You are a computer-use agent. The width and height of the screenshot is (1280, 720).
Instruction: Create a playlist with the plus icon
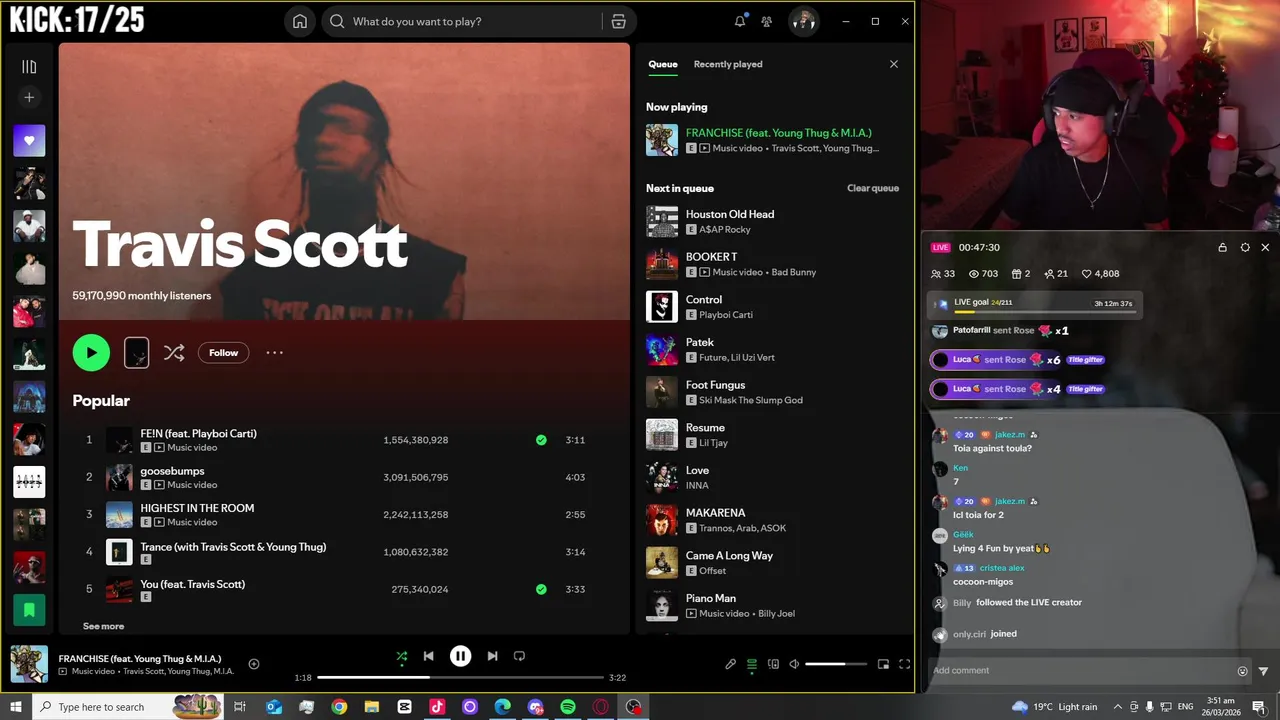29,97
